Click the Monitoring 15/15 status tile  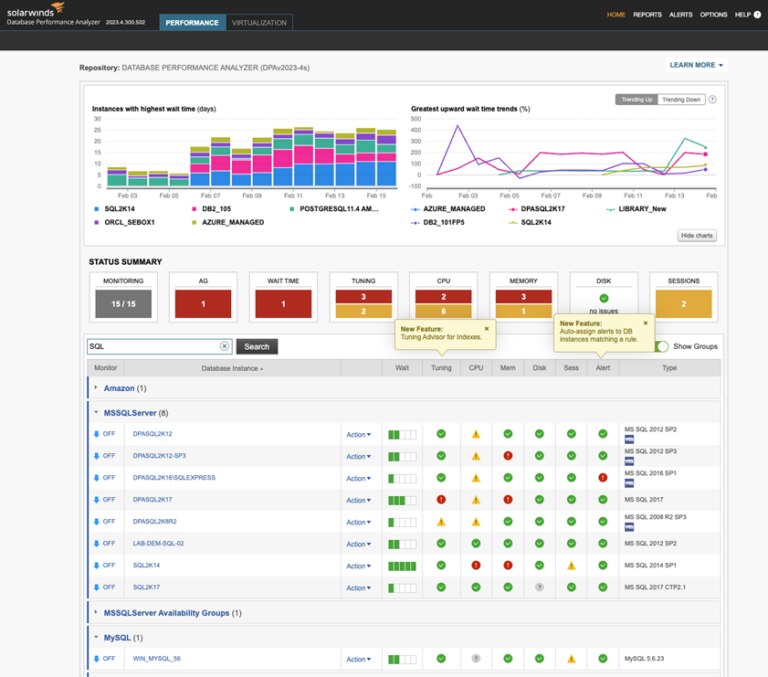[x=123, y=304]
